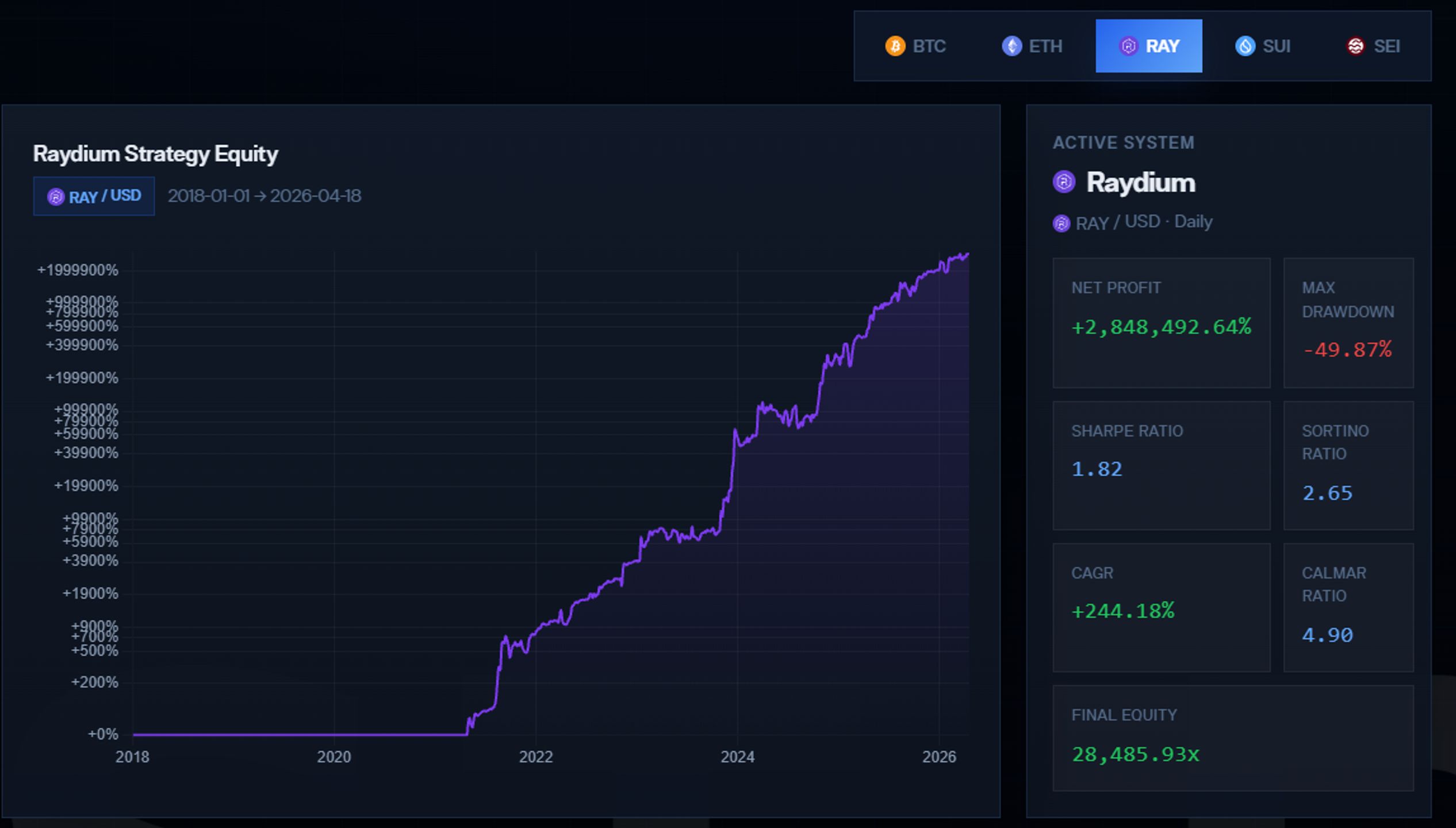Click max drawdown value -49.87%

point(1347,350)
